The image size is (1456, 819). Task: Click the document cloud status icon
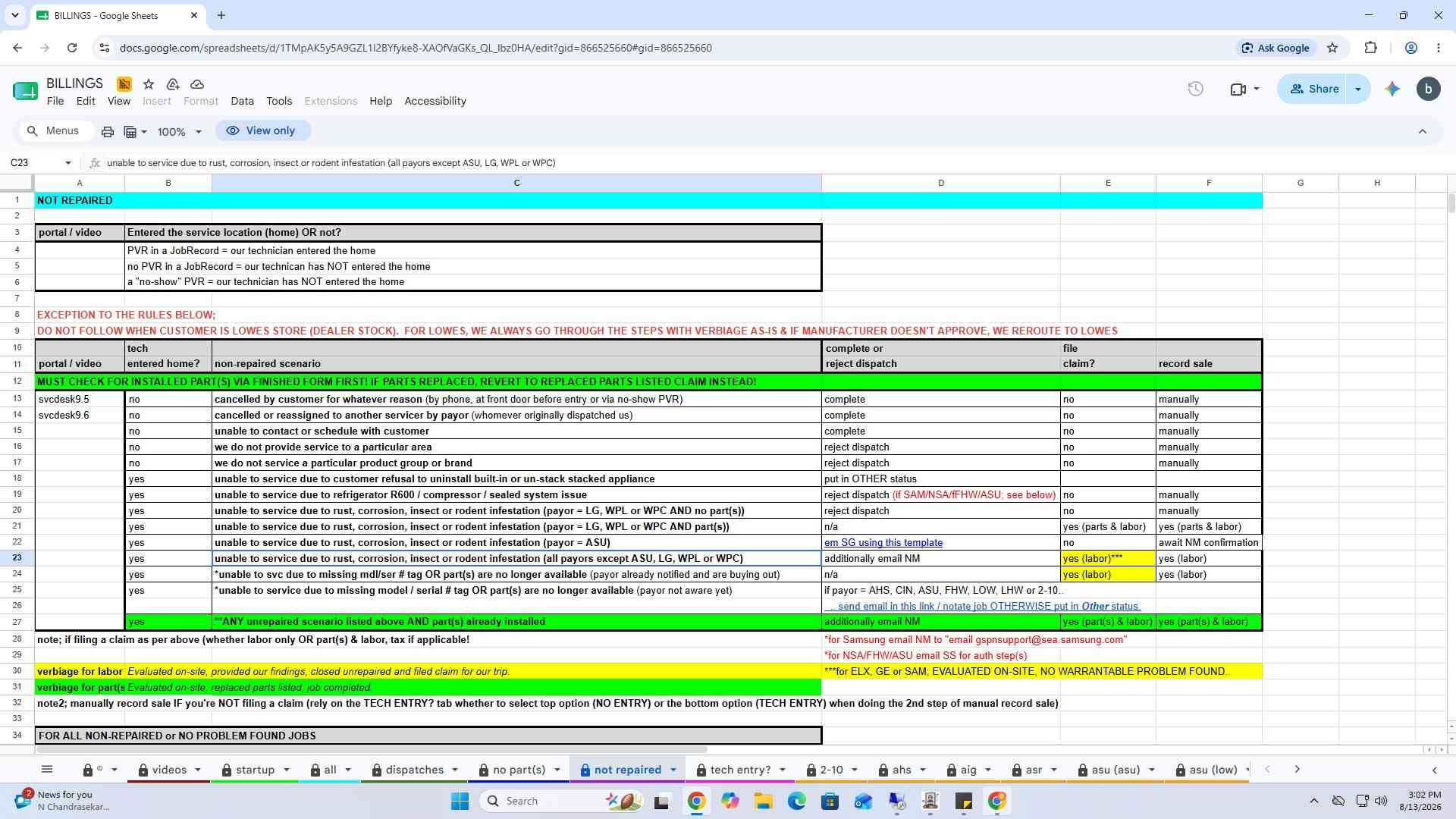pos(197,84)
